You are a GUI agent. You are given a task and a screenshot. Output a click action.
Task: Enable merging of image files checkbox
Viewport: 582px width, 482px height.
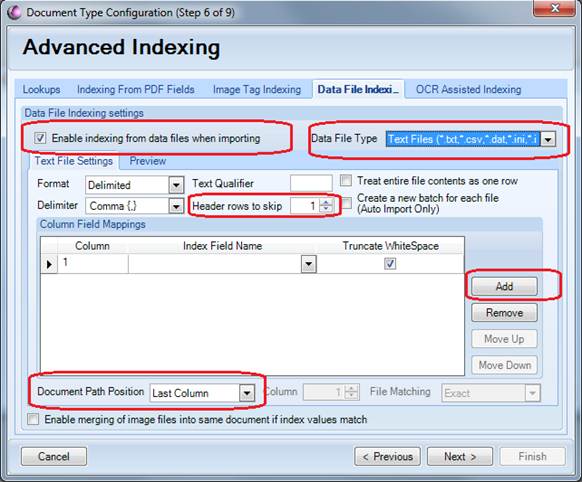point(33,420)
